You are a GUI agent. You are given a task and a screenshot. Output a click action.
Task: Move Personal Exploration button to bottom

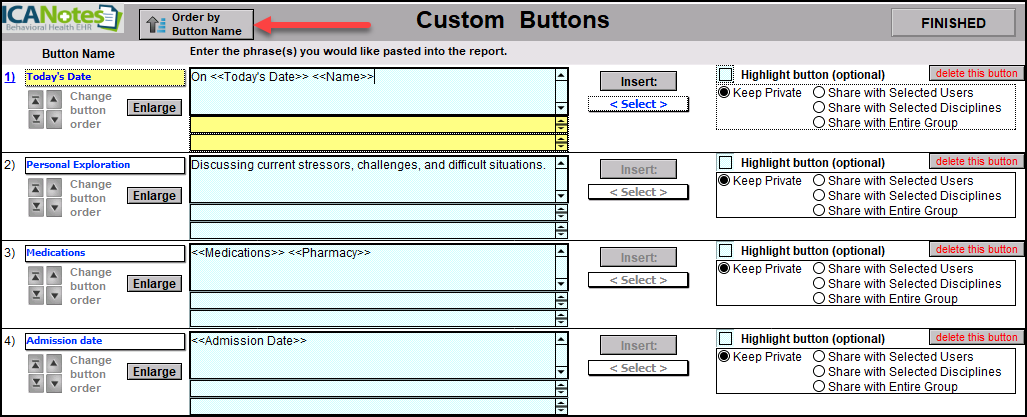coord(36,206)
